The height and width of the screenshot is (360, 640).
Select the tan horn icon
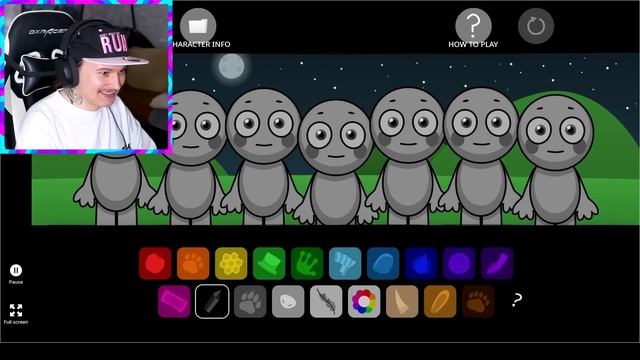point(402,302)
